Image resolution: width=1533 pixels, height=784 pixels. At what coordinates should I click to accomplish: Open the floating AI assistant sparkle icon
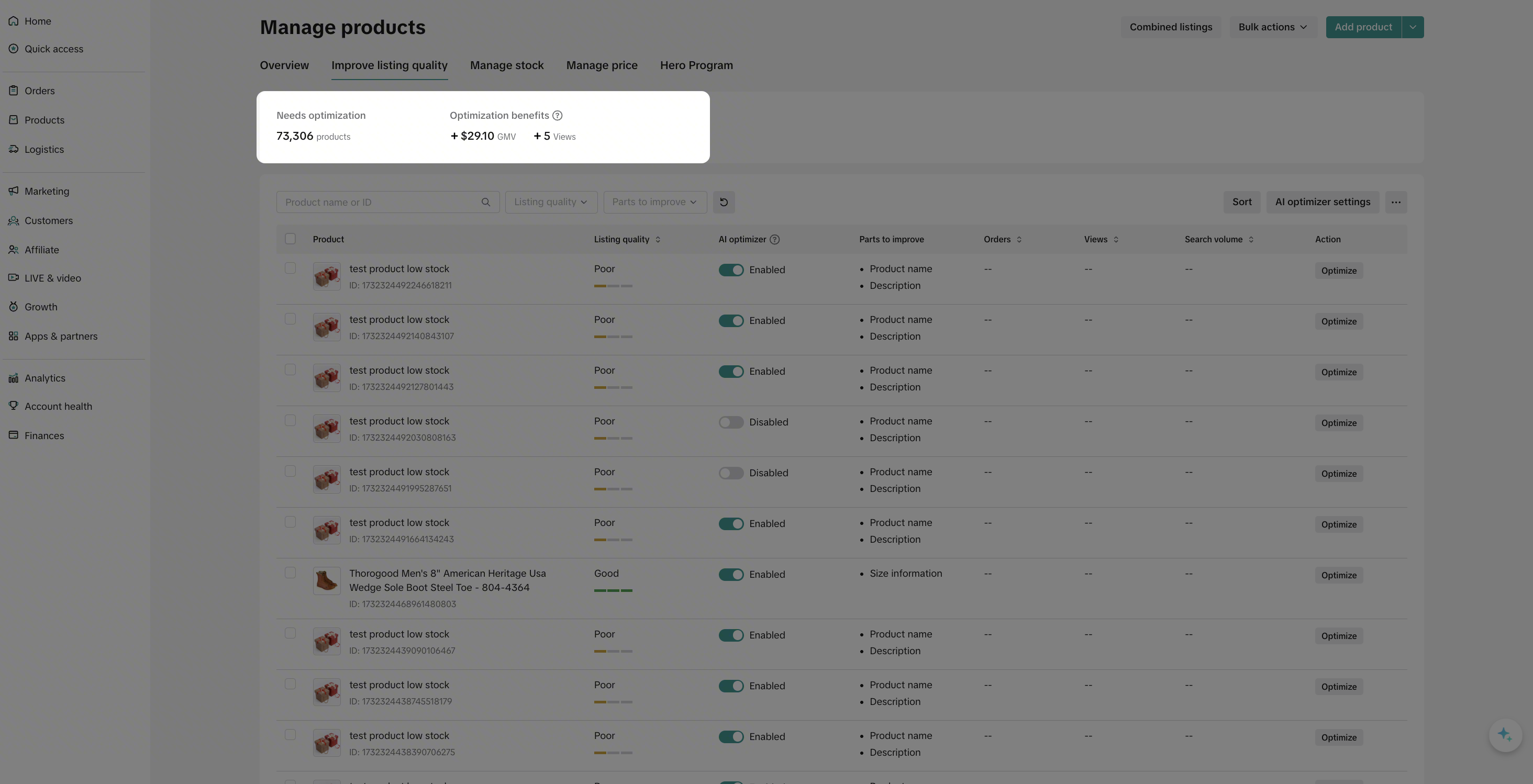point(1505,735)
